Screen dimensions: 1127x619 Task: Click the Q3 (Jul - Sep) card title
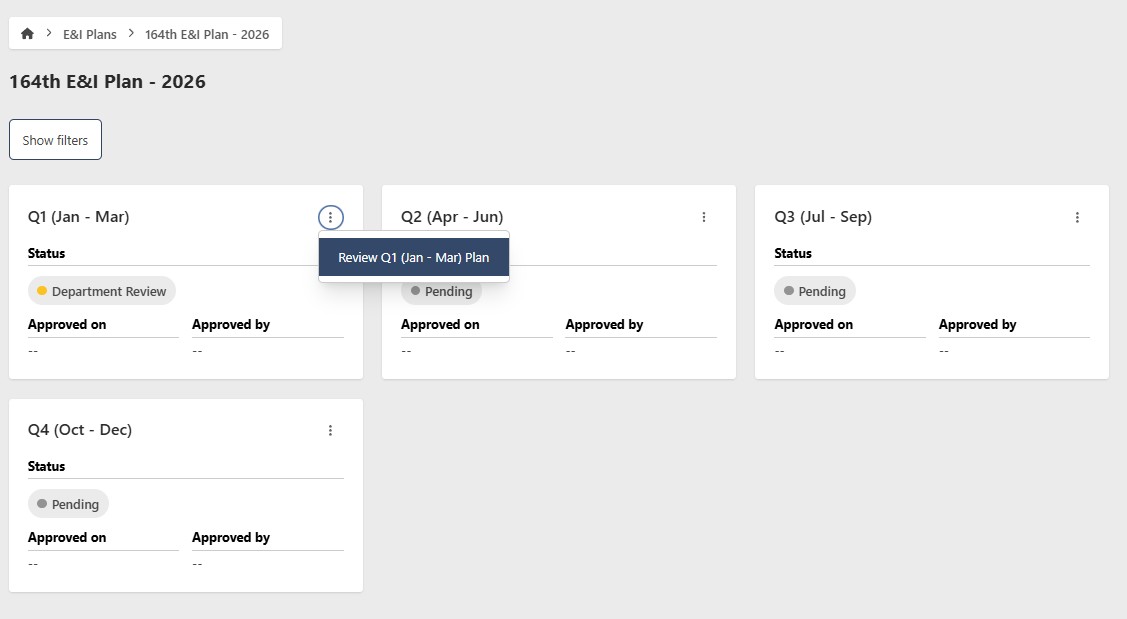[823, 217]
